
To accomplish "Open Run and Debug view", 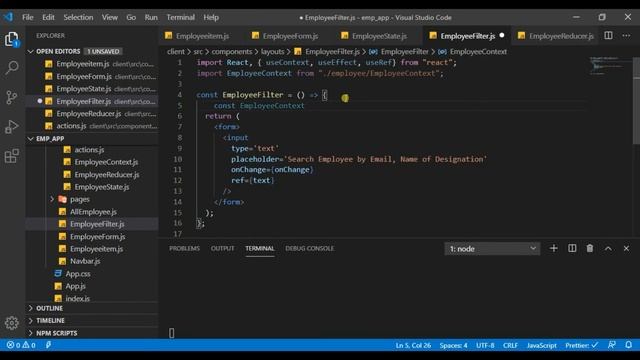I will coord(12,127).
